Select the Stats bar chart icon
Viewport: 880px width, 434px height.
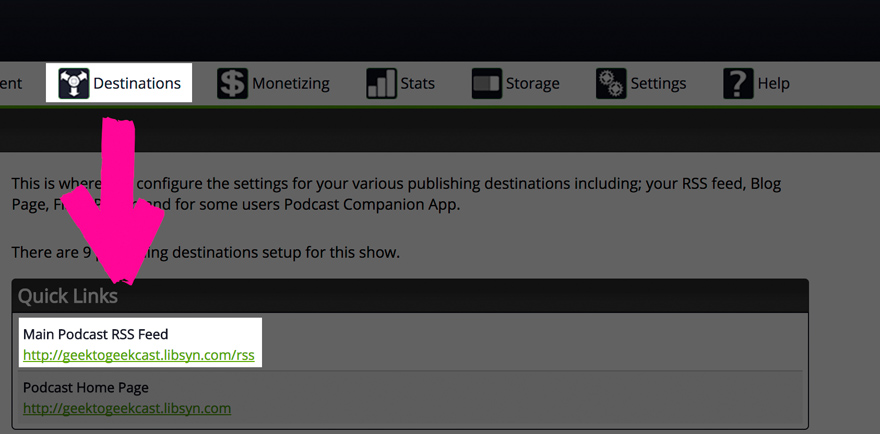pyautogui.click(x=382, y=84)
